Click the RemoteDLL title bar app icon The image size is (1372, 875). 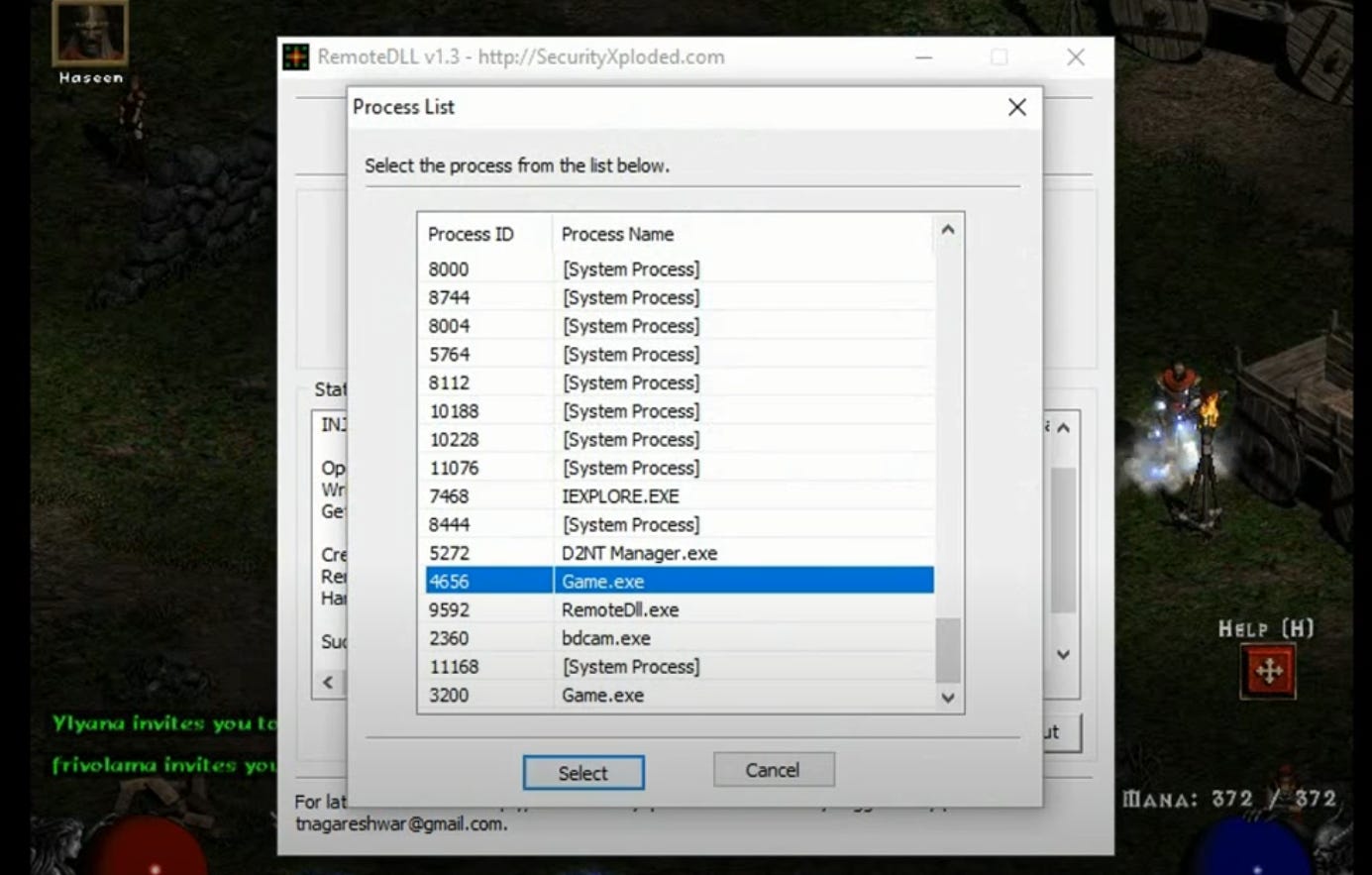[x=296, y=56]
